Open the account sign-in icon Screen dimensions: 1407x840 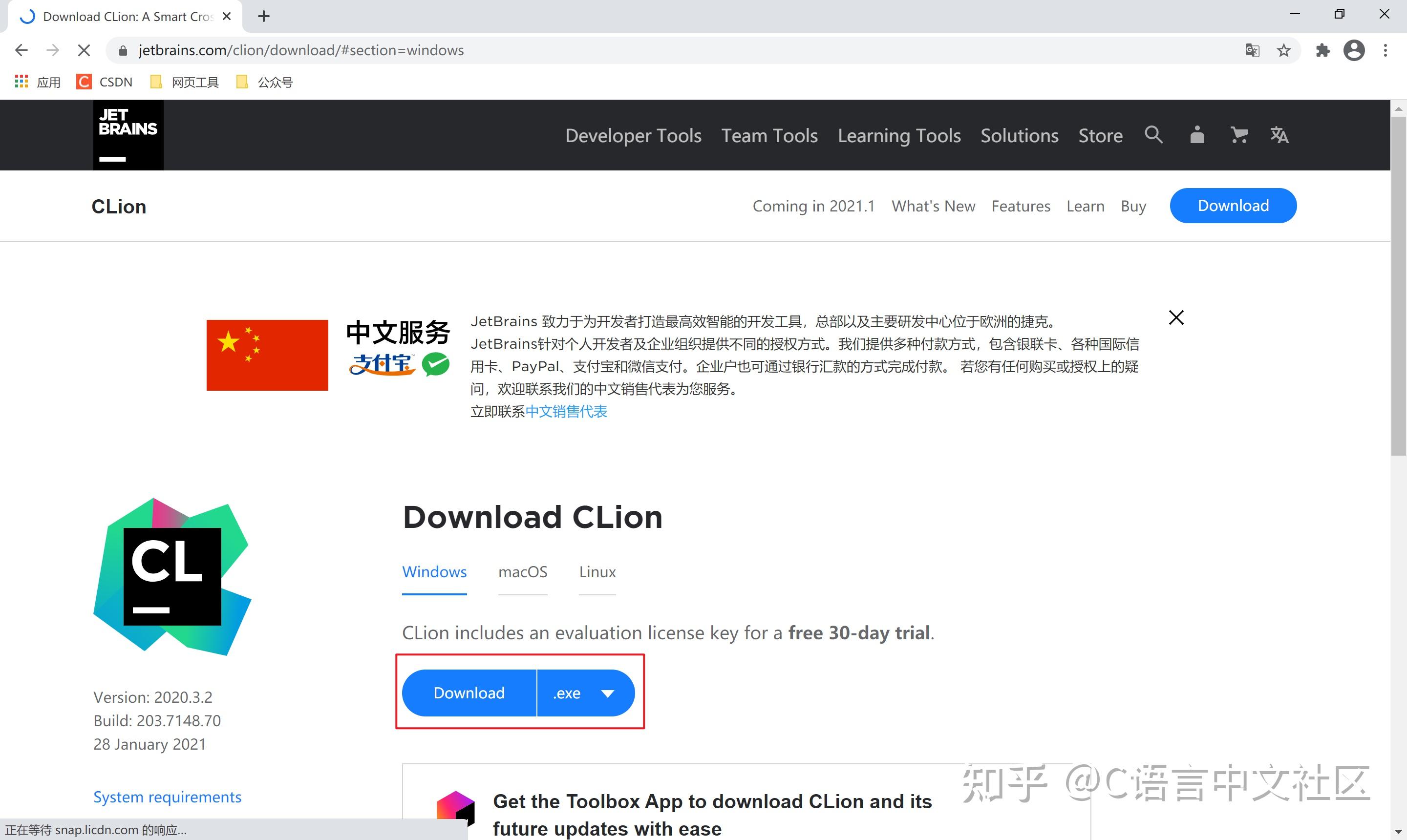(x=1196, y=135)
